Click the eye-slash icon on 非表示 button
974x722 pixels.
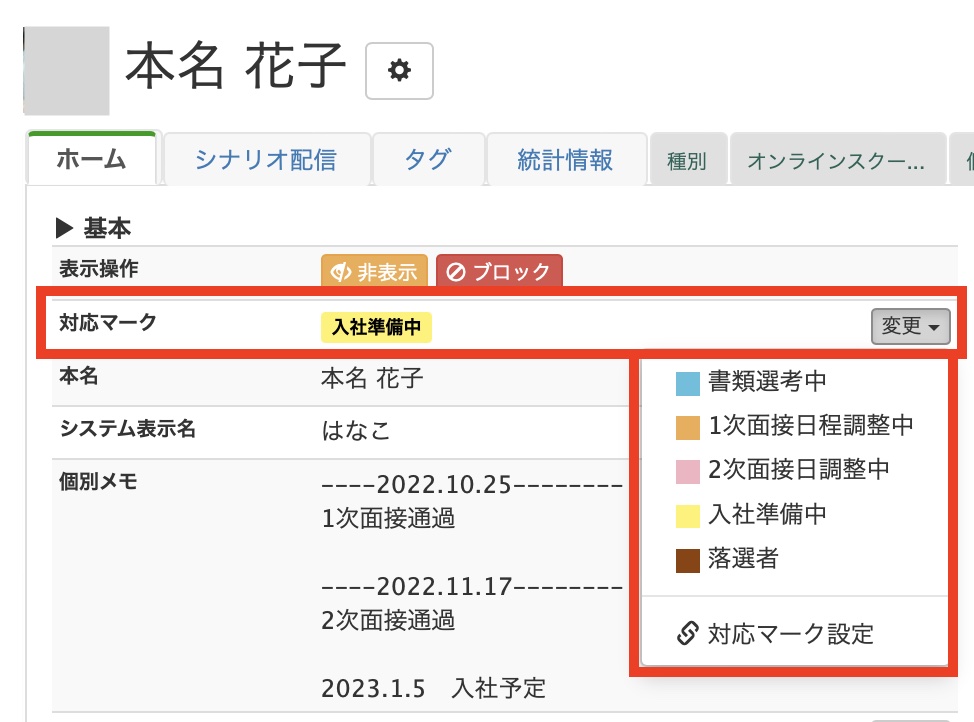tap(340, 270)
